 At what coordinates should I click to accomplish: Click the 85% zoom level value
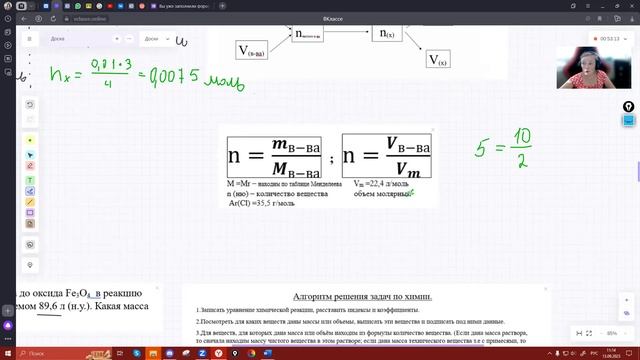(612, 333)
